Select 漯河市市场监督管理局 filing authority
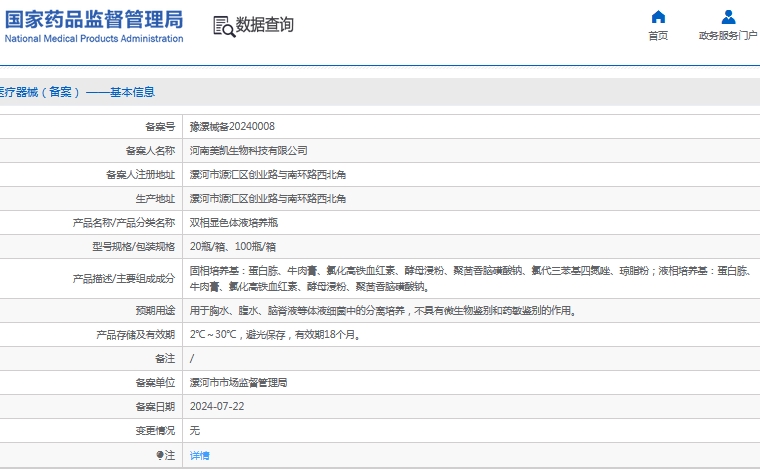Image resolution: width=760 pixels, height=472 pixels. (x=238, y=382)
